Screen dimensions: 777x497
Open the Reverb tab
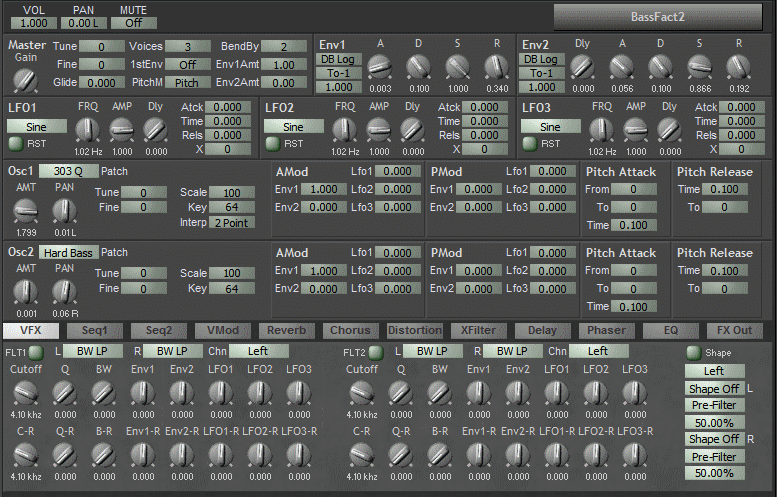click(x=286, y=331)
